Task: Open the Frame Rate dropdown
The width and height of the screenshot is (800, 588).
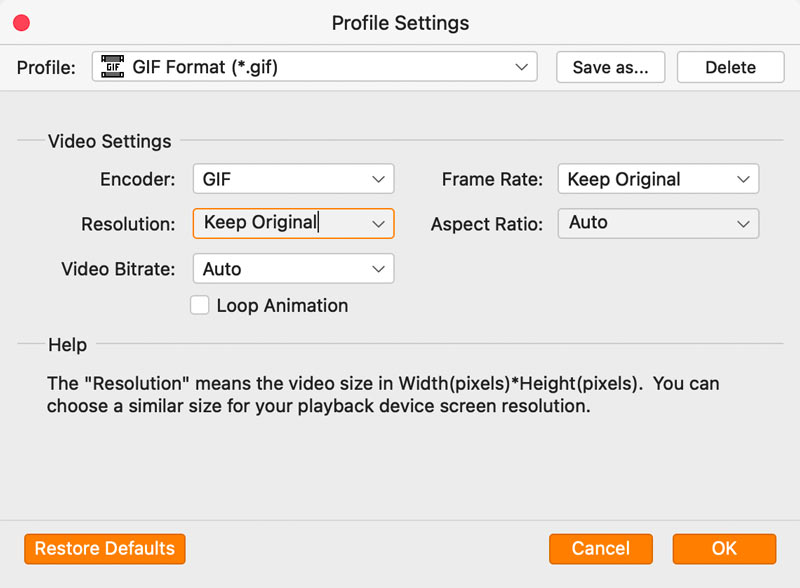Action: tap(658, 180)
